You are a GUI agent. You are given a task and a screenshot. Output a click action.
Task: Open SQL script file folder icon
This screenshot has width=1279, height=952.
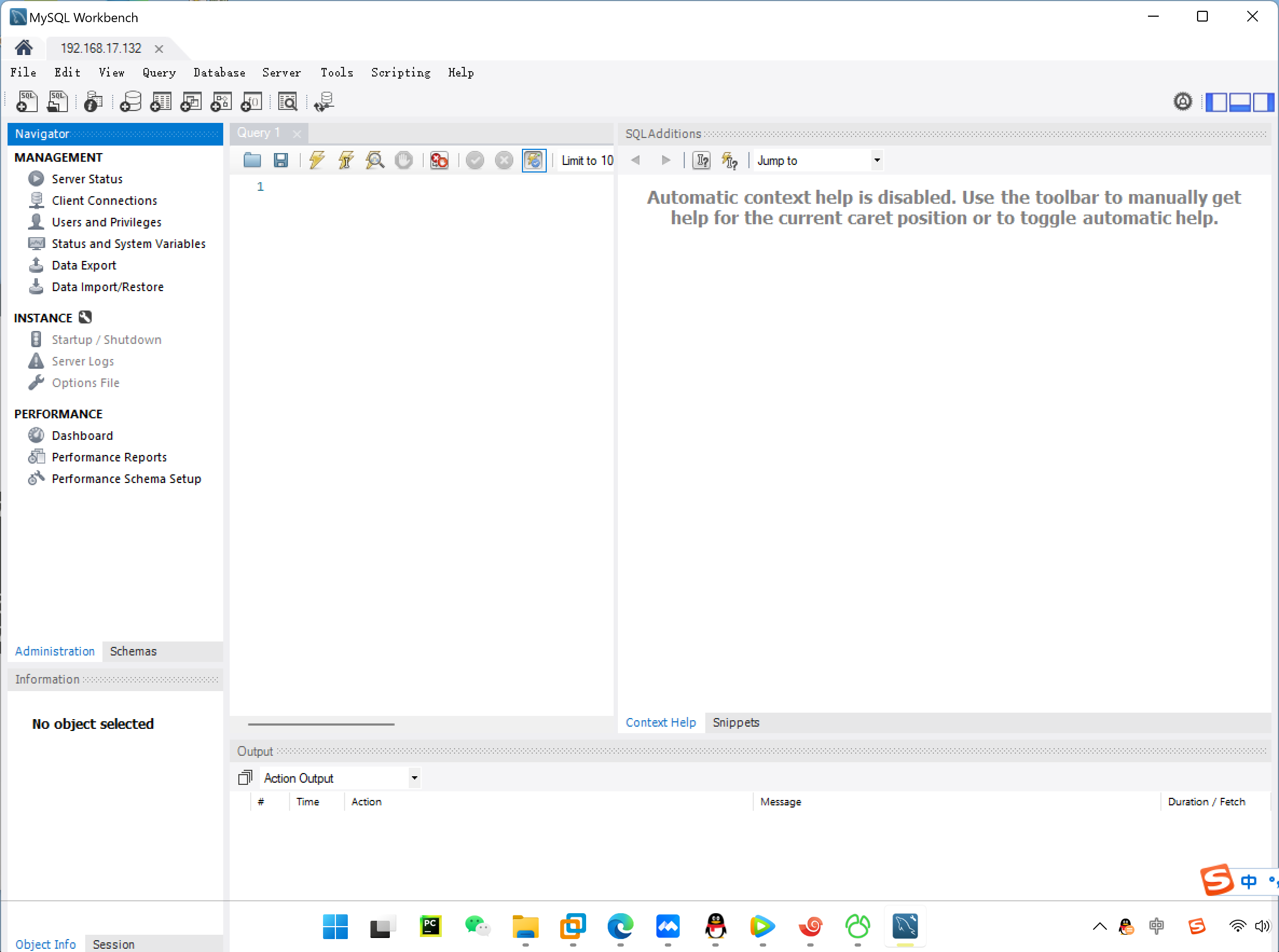252,160
